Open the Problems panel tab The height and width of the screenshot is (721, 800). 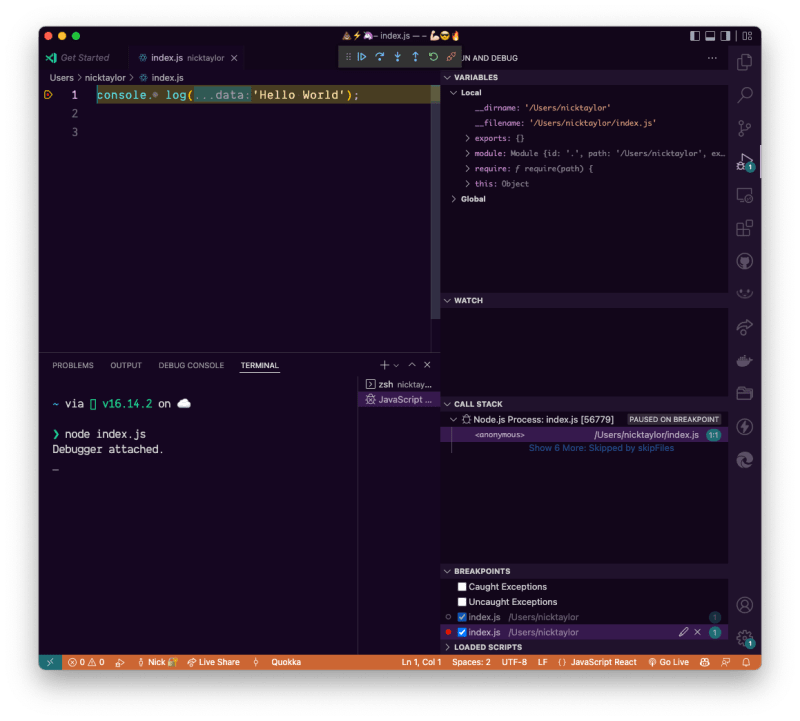tap(73, 366)
